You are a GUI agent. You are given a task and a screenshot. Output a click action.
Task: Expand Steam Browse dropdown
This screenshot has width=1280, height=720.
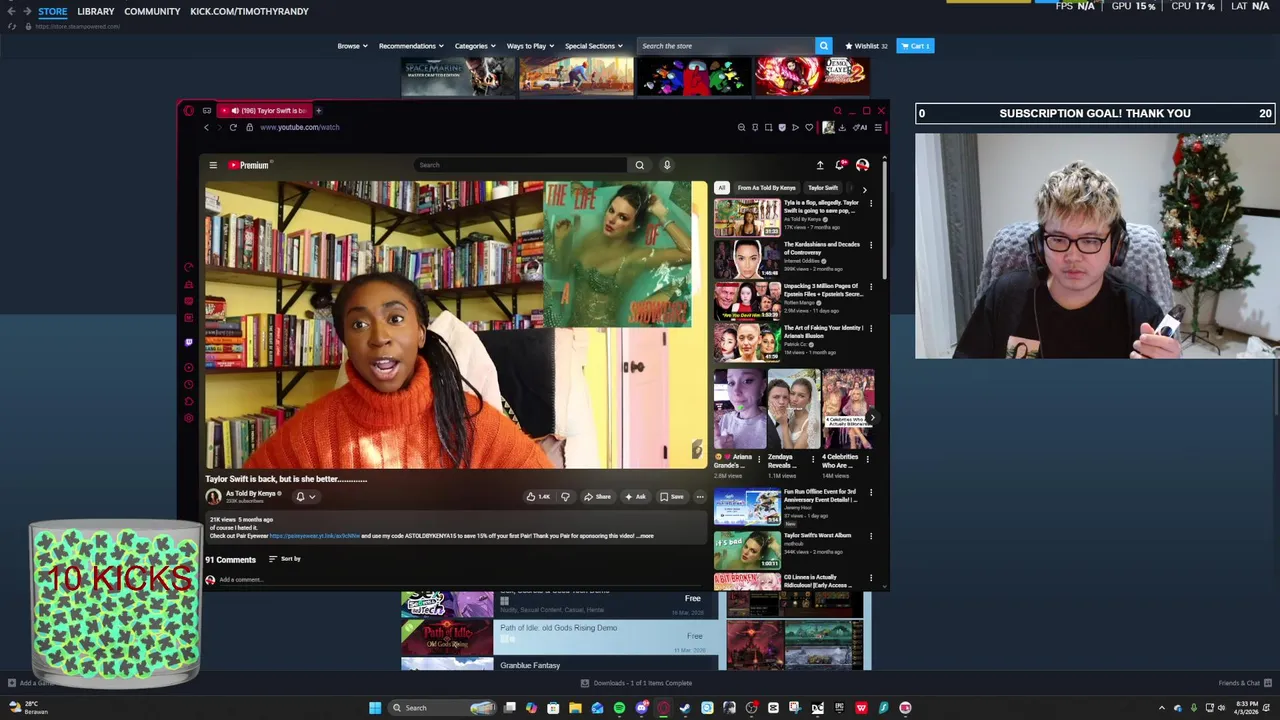352,46
